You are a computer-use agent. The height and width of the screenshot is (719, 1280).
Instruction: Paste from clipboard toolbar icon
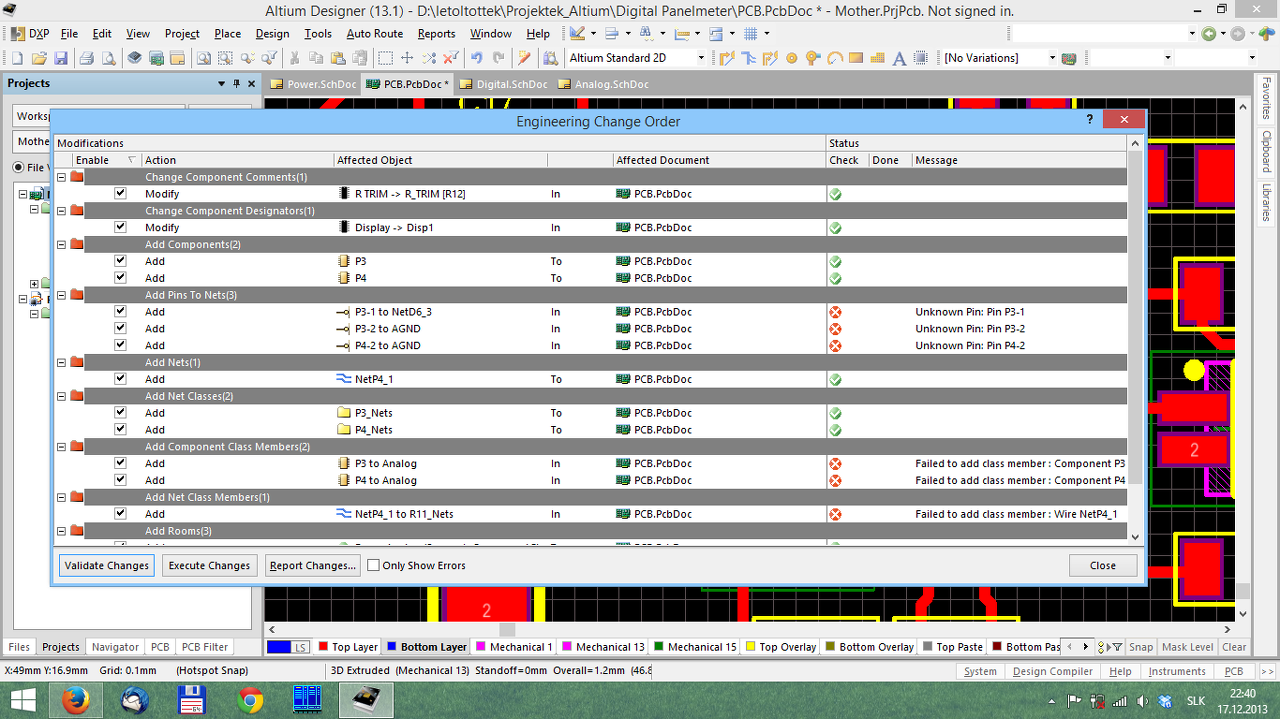[x=338, y=58]
